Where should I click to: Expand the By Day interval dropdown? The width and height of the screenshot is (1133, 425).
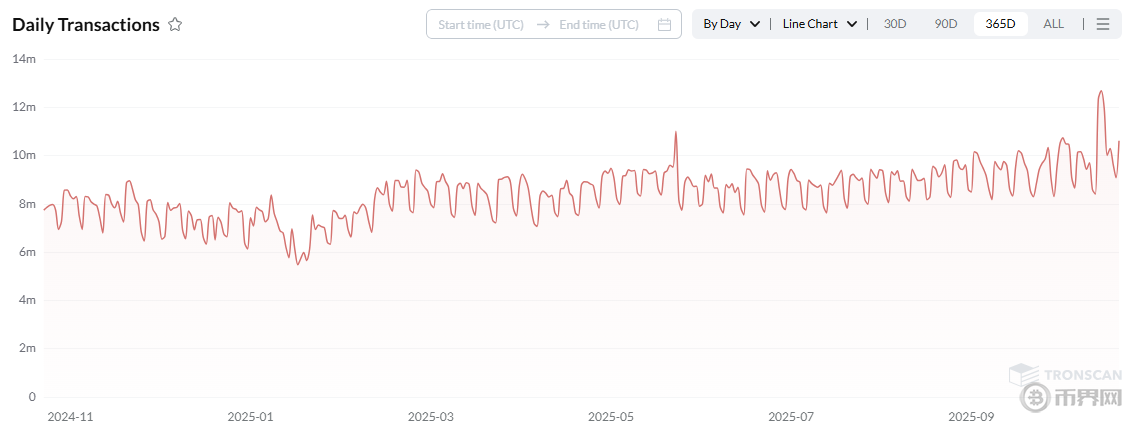[731, 24]
